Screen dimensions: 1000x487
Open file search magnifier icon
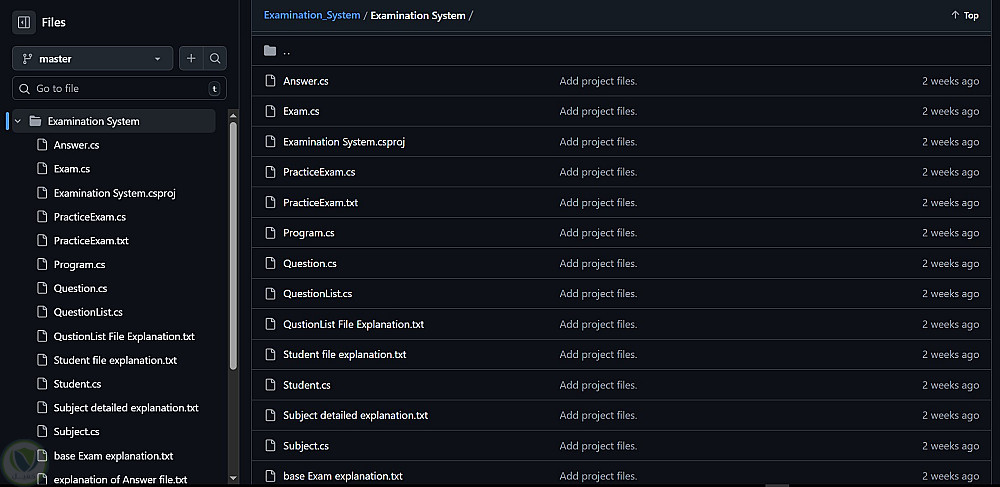[x=215, y=59]
